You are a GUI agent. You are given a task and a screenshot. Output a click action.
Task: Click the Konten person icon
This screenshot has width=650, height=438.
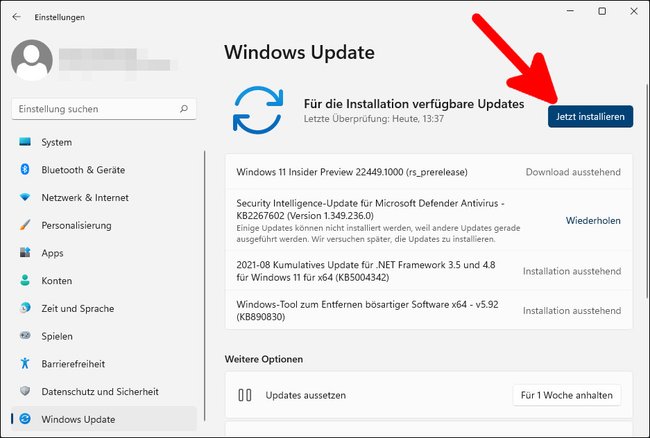click(25, 281)
